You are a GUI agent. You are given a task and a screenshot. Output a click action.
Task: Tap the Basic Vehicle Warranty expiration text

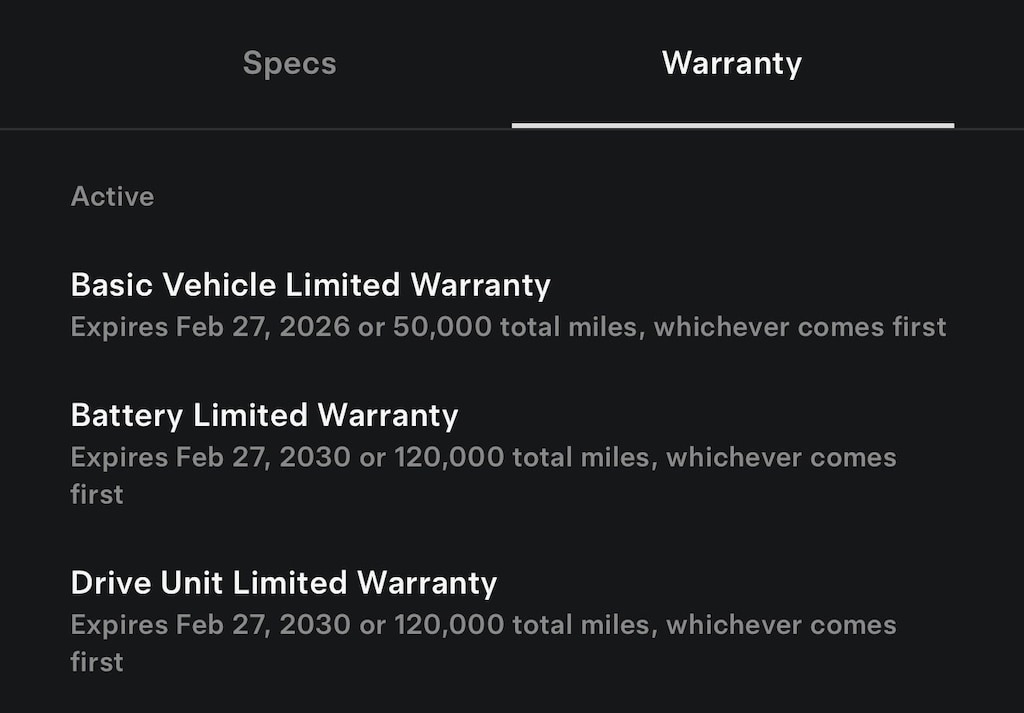508,327
